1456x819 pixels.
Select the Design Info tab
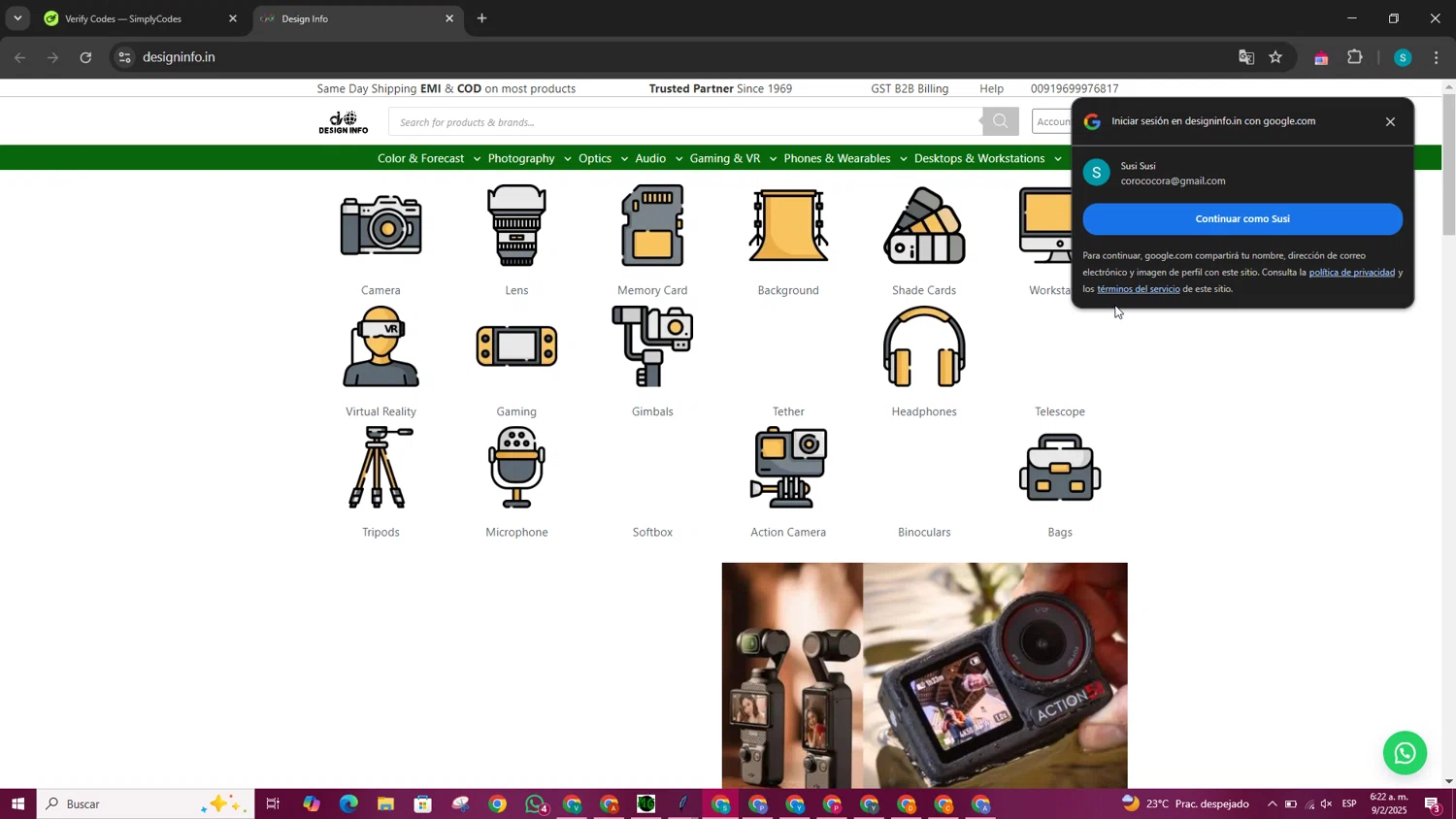point(357,18)
